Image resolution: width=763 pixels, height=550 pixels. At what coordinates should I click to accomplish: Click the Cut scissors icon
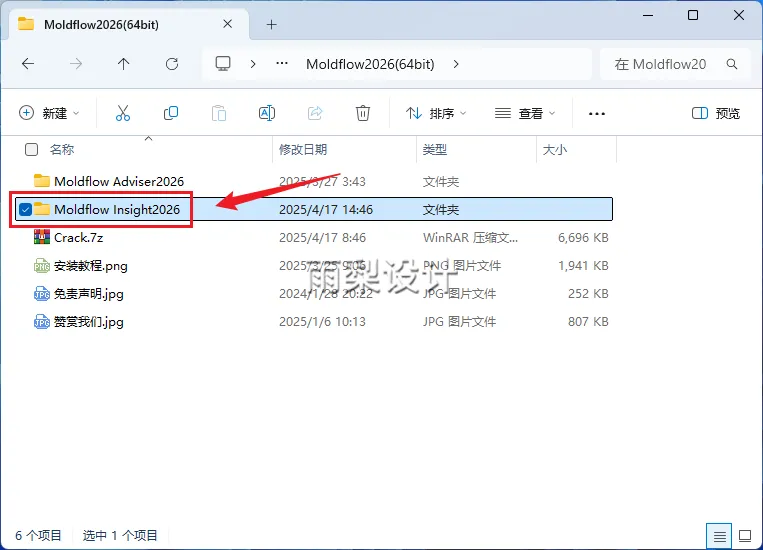pyautogui.click(x=123, y=113)
